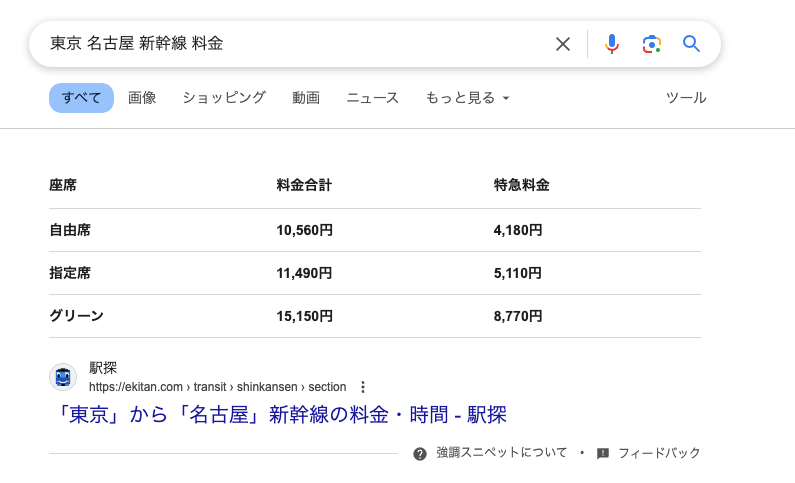Select the グリーン row label
This screenshot has width=795, height=483.
click(77, 316)
